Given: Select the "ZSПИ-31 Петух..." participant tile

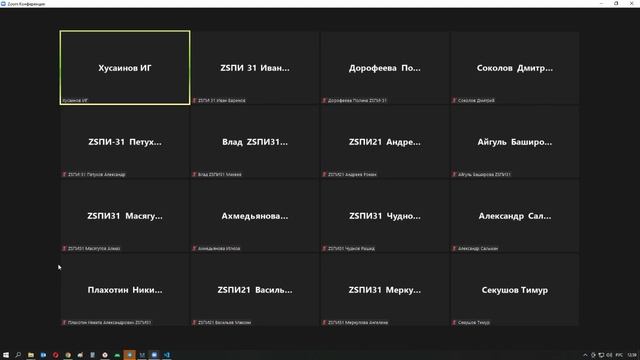Looking at the screenshot, I should 125,142.
